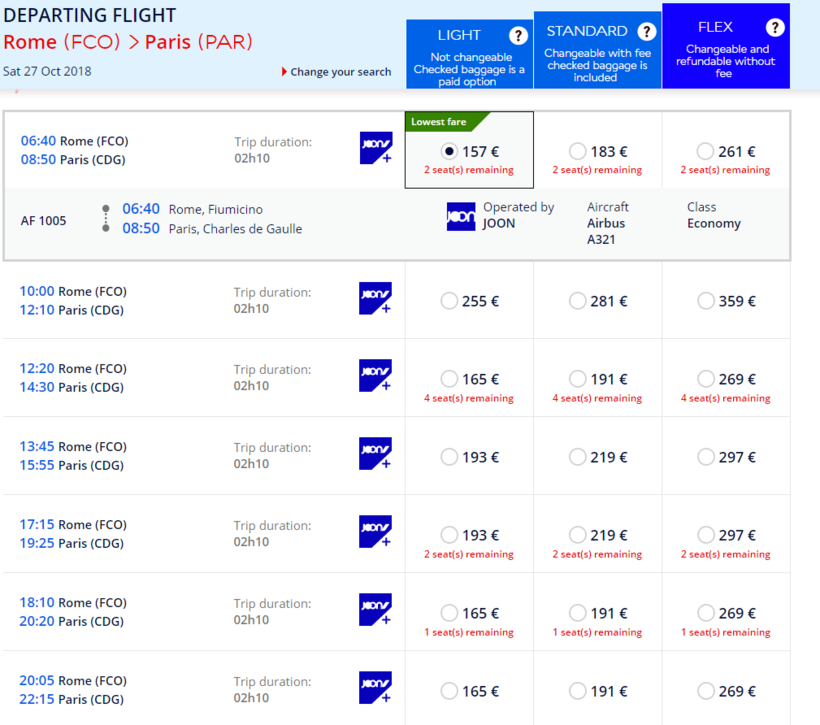Click the AF 1005 flight number
This screenshot has width=820, height=725.
point(44,220)
